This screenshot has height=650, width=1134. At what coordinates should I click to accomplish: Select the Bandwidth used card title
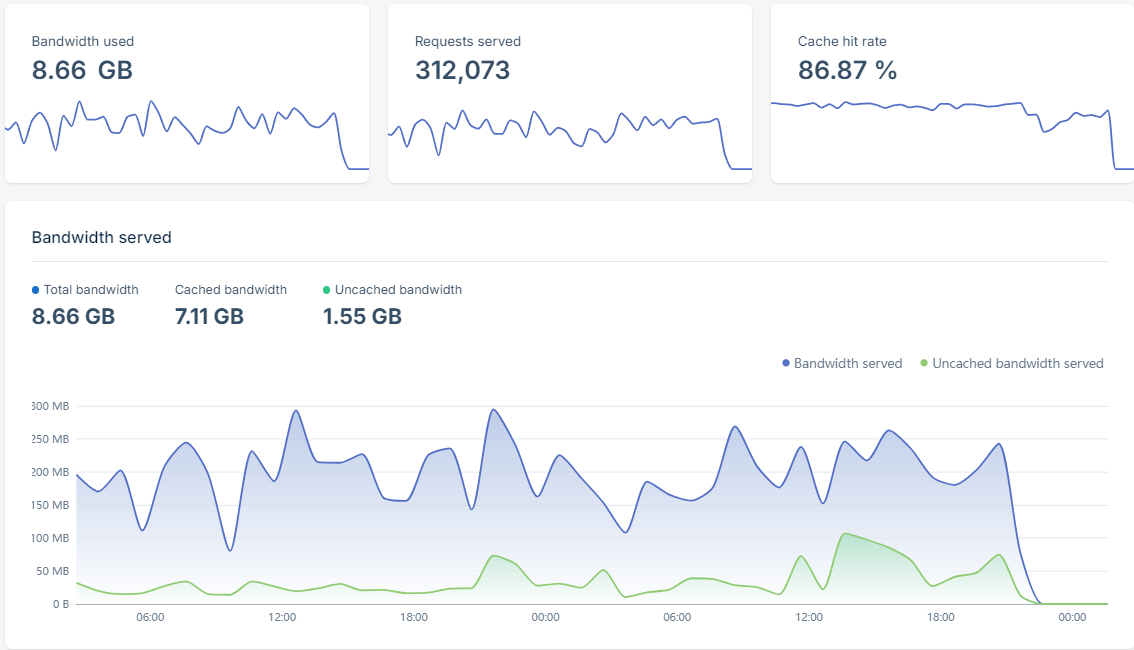click(83, 42)
